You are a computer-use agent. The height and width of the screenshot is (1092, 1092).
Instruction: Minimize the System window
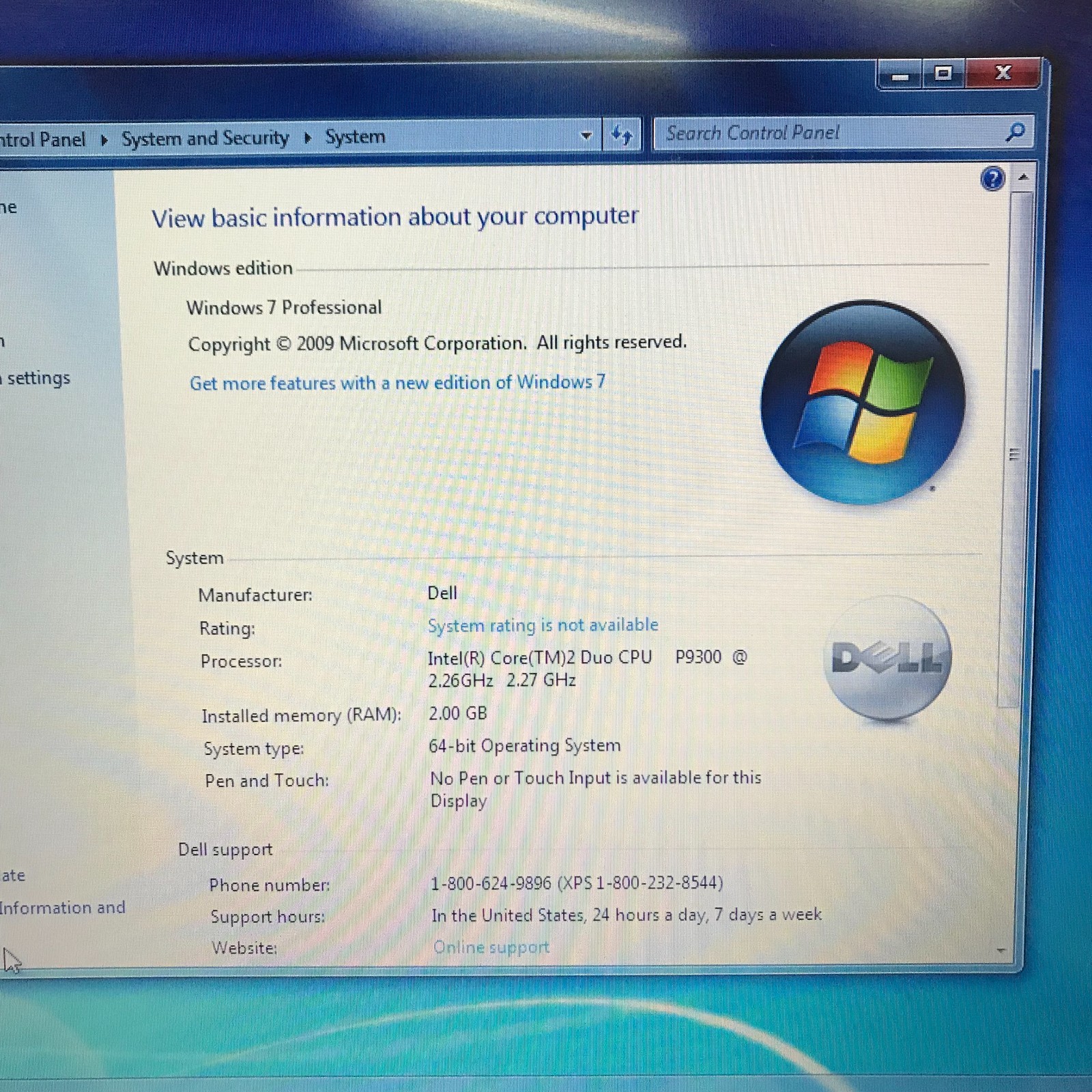900,76
